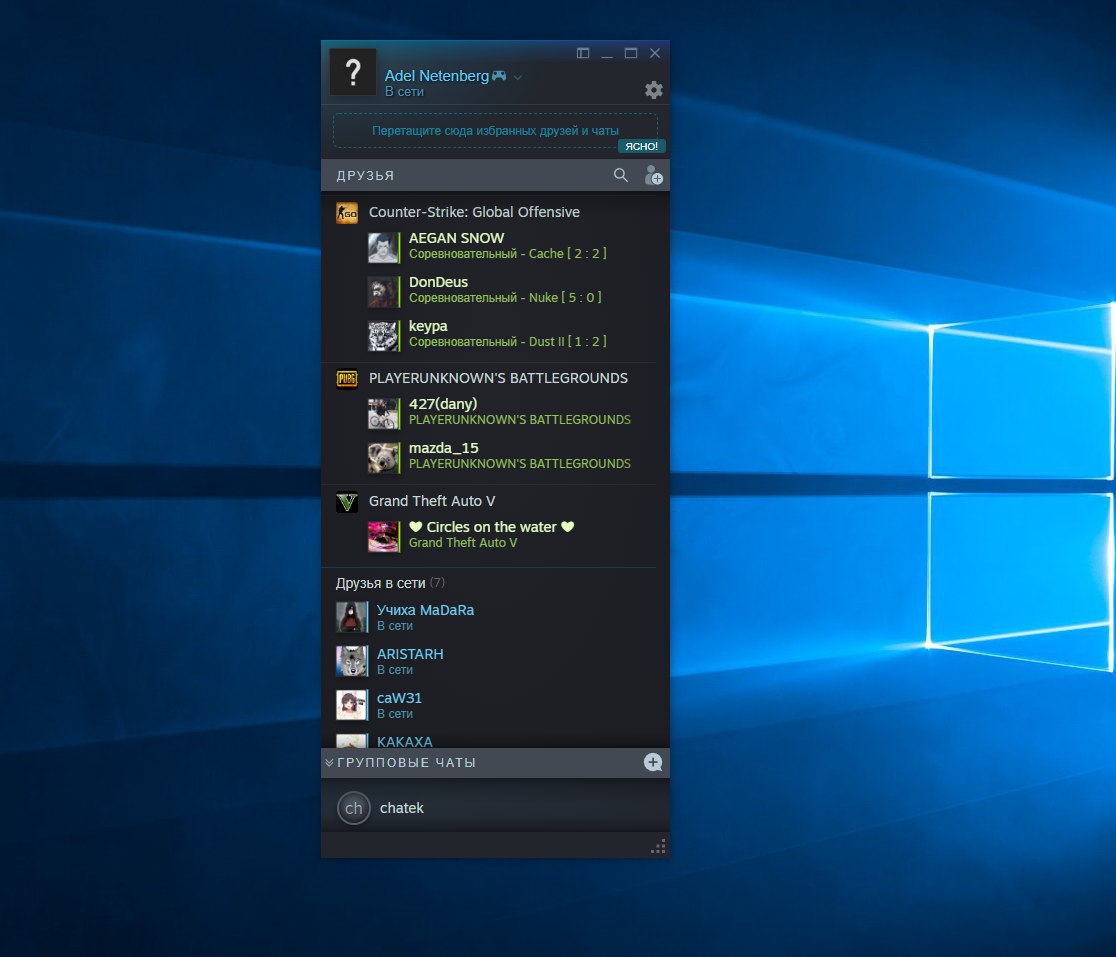Image resolution: width=1116 pixels, height=957 pixels.
Task: Collapse the ГРУППОВЫЕ ЧАТЫ section
Action: click(329, 763)
